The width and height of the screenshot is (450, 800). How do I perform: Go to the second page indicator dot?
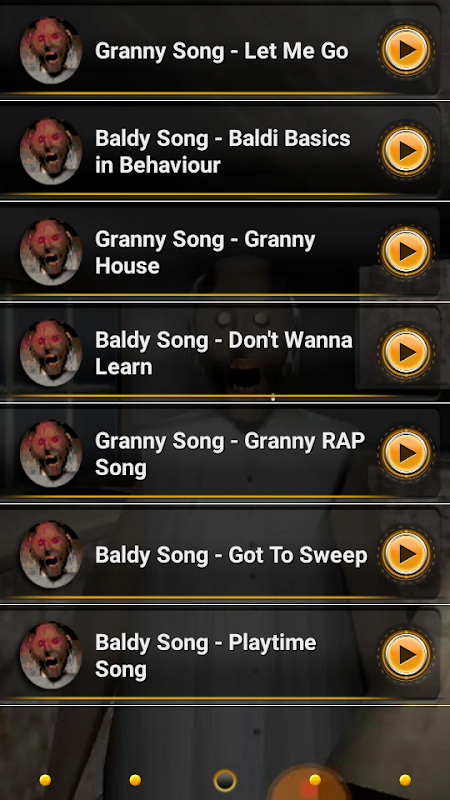pyautogui.click(x=135, y=780)
